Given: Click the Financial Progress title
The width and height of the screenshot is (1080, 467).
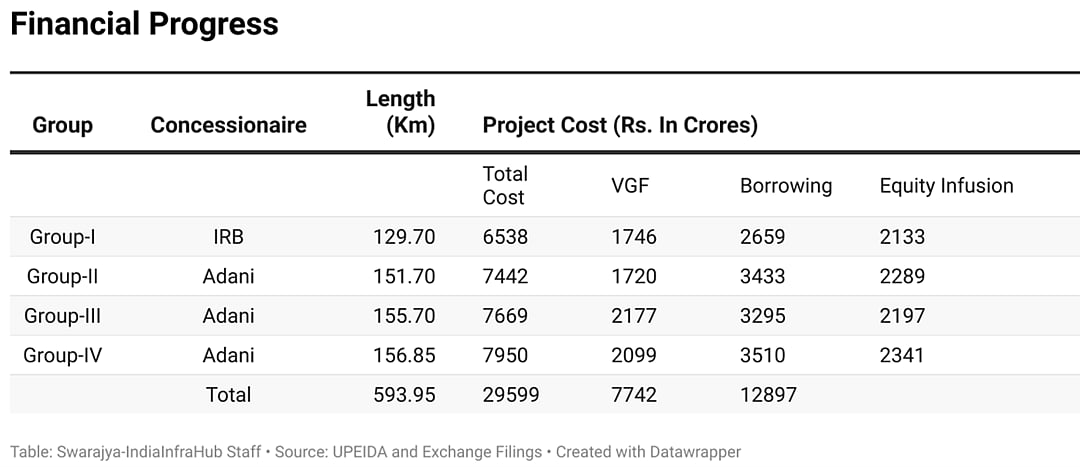Looking at the screenshot, I should pos(144,24).
